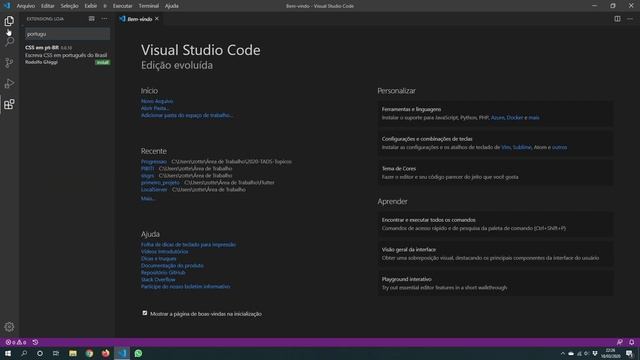The width and height of the screenshot is (640, 360).
Task: Open the Manage gear in the activity bar
Action: click(9, 327)
